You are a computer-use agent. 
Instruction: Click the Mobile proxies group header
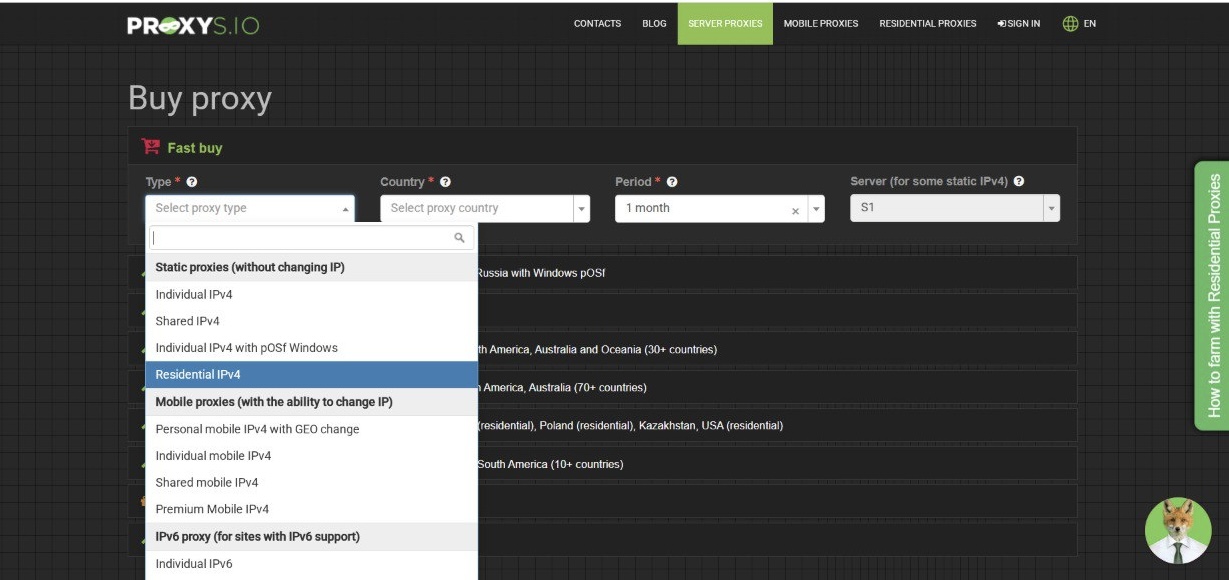click(x=311, y=402)
